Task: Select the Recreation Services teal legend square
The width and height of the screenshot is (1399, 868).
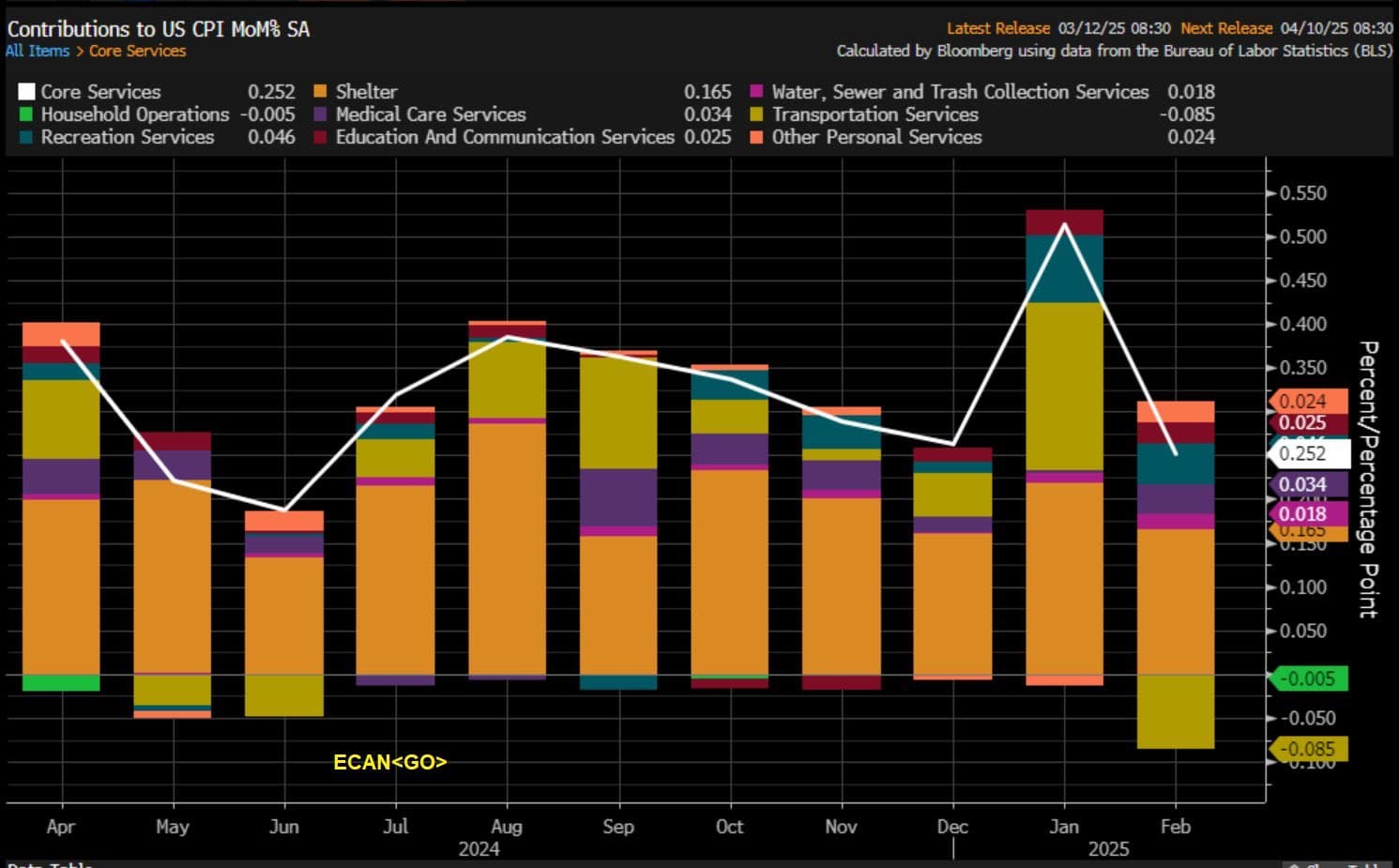Action: [x=26, y=137]
